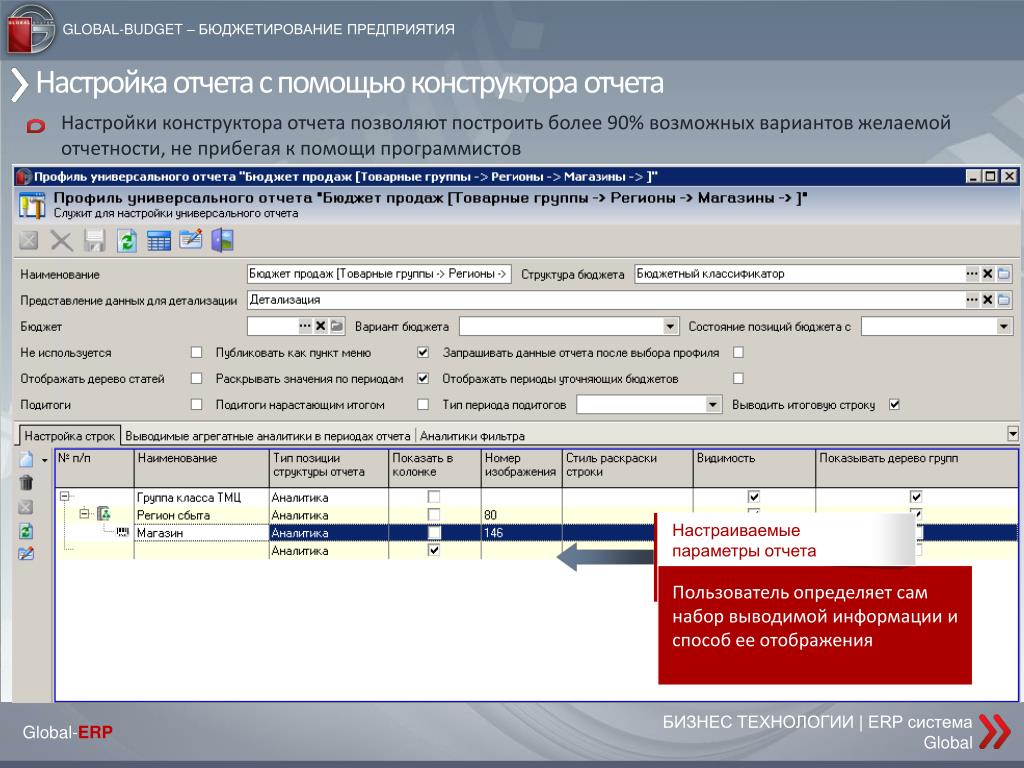
Task: Click the Стиль раскраски строки column header
Action: 627,468
